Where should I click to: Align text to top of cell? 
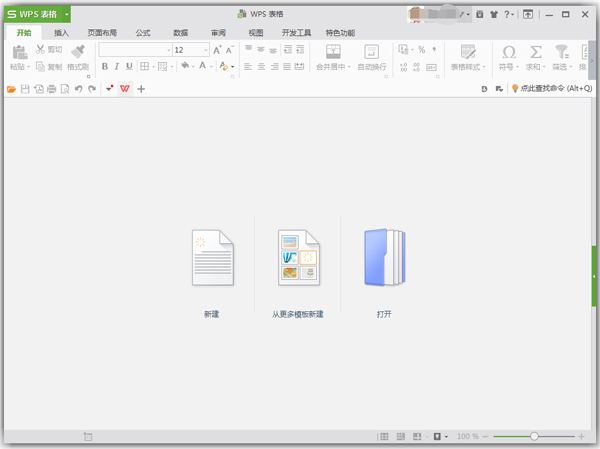(x=248, y=49)
